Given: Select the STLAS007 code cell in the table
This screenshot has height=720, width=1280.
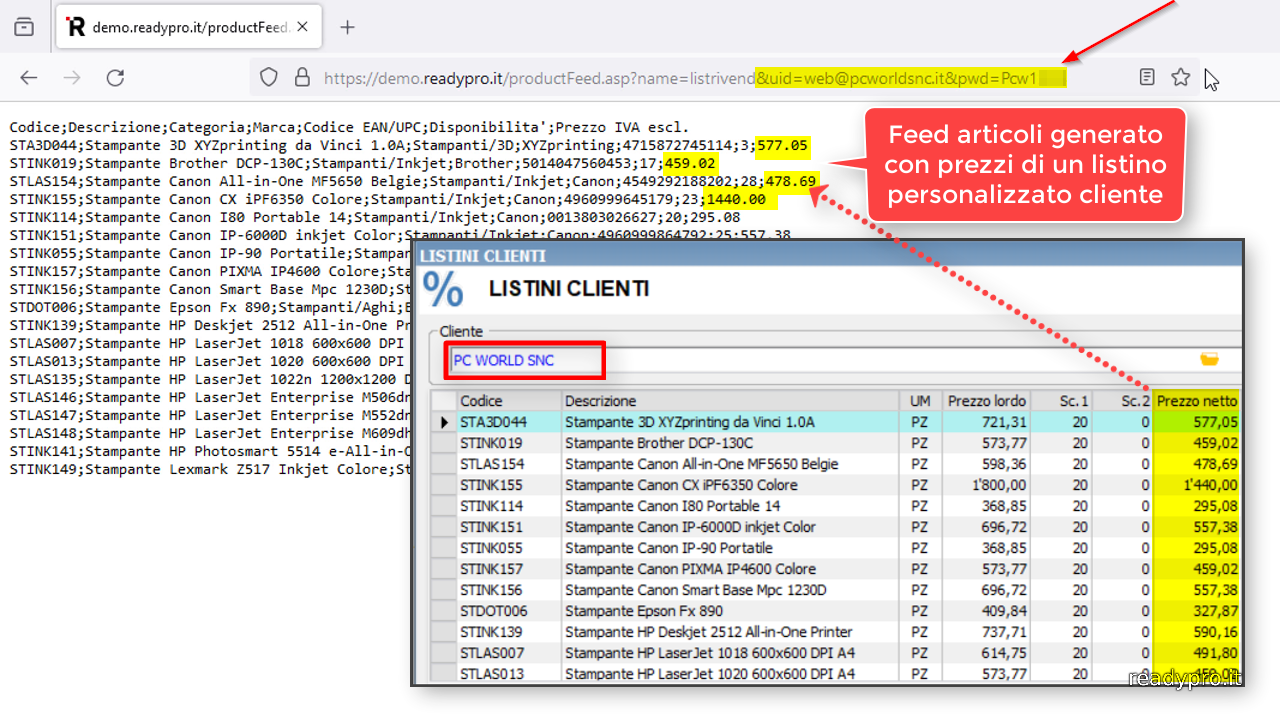Looking at the screenshot, I should pos(509,653).
